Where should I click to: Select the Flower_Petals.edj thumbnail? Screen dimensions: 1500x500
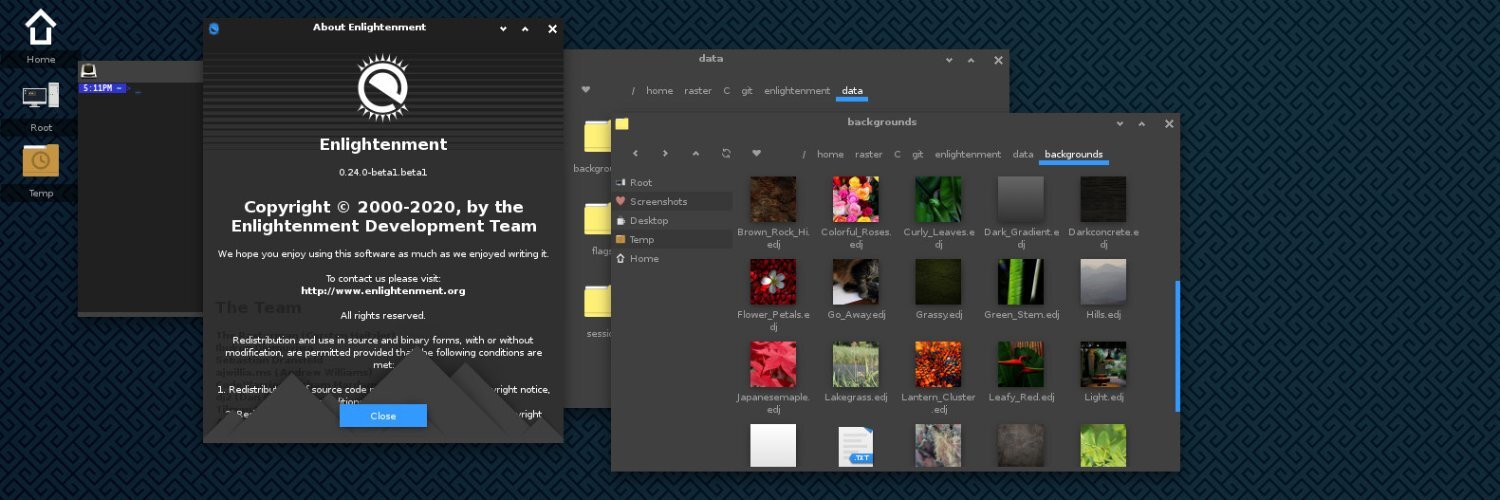773,282
